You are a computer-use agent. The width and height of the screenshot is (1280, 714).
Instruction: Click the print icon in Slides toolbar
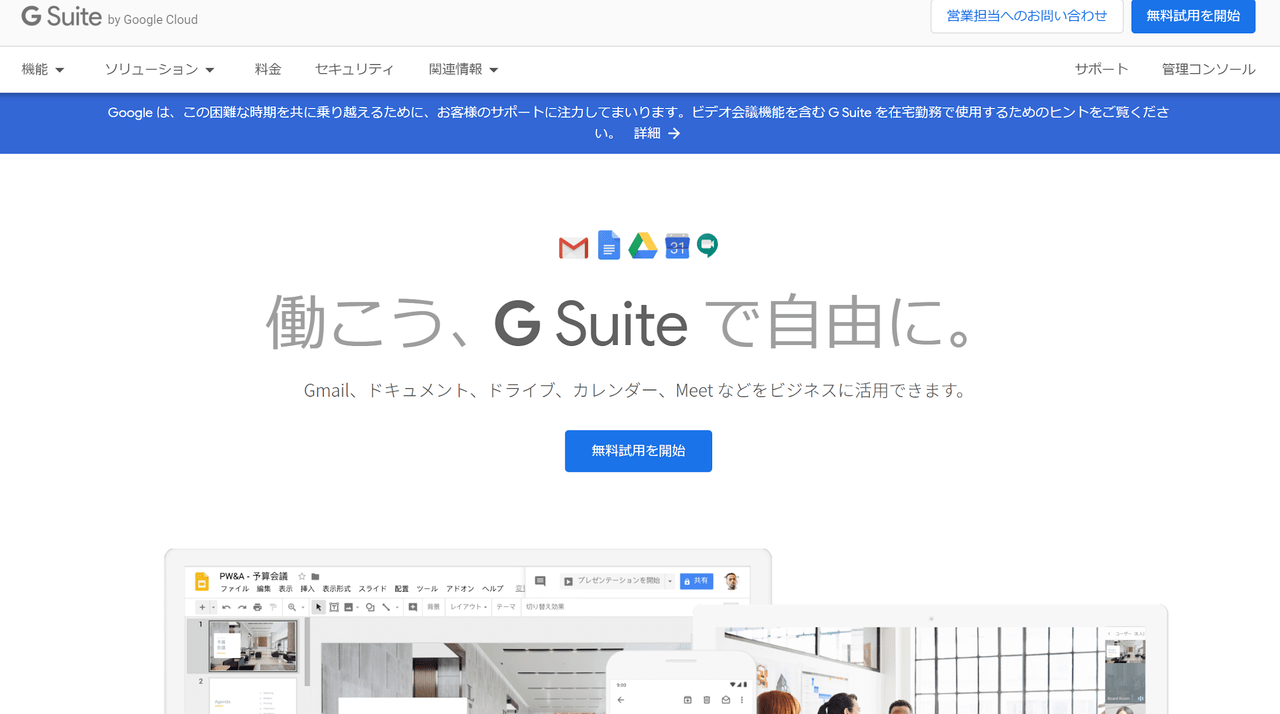click(x=257, y=607)
